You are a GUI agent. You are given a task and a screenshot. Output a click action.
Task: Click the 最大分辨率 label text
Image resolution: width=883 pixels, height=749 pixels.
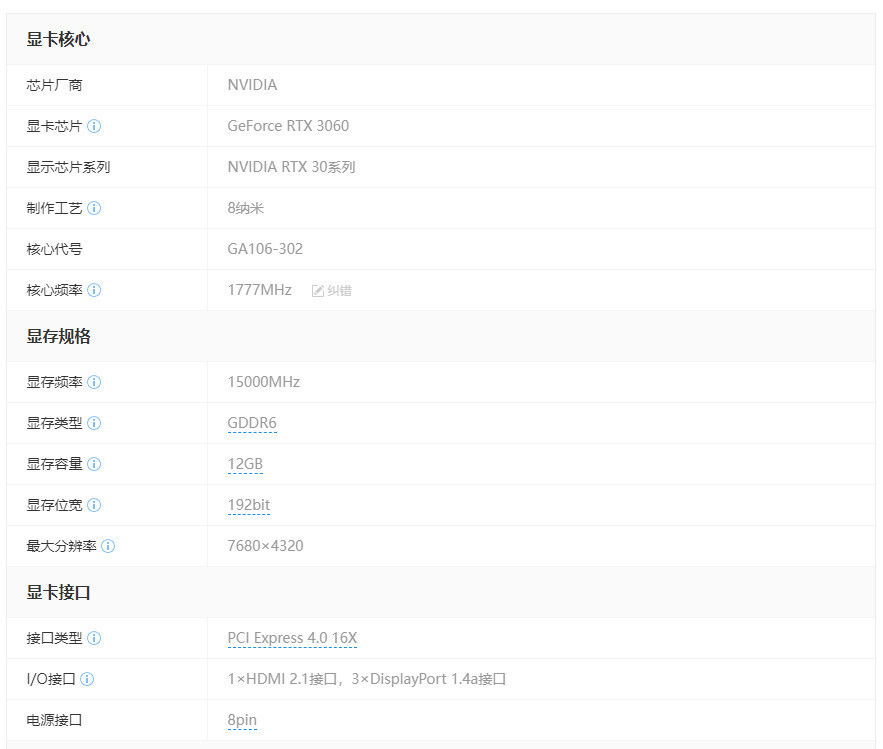pyautogui.click(x=61, y=546)
